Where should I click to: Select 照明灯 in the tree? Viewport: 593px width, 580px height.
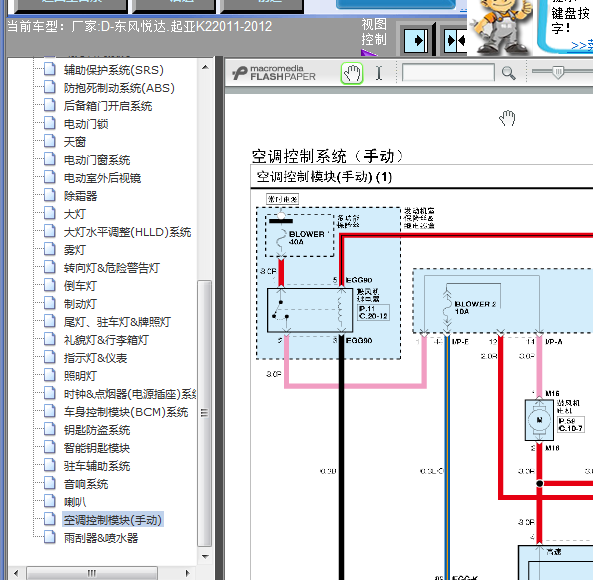coord(80,376)
